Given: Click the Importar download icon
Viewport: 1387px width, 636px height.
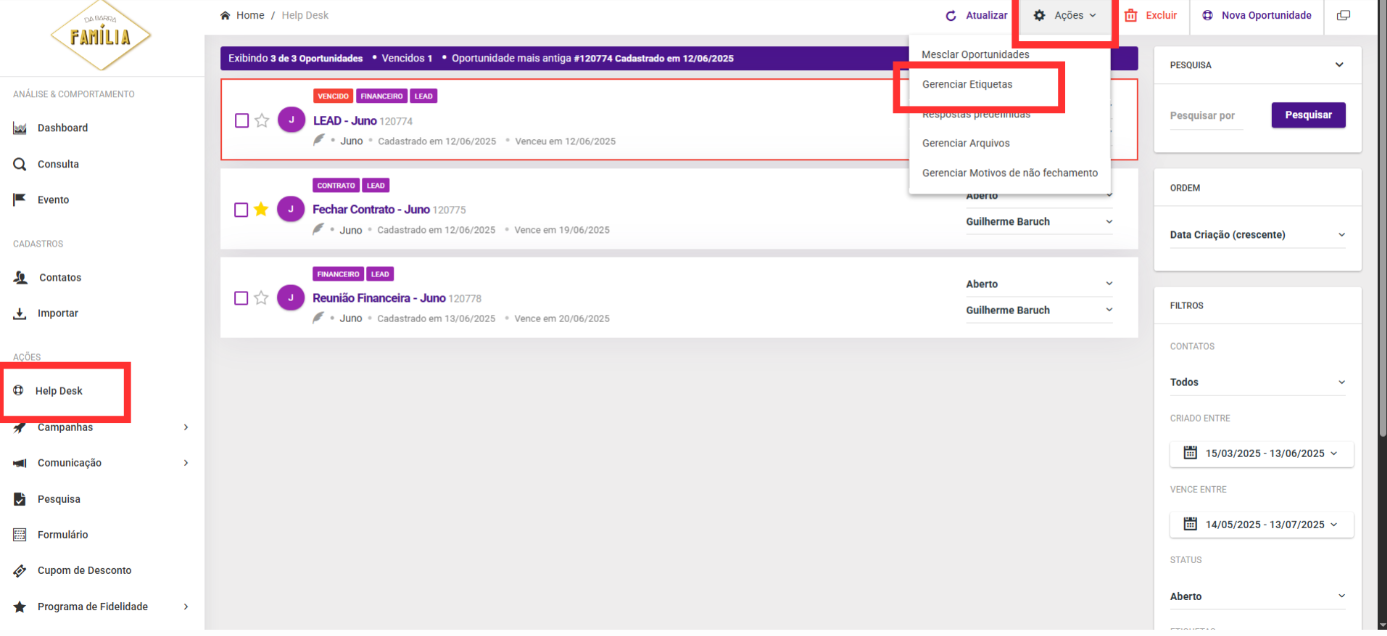Looking at the screenshot, I should click(19, 314).
